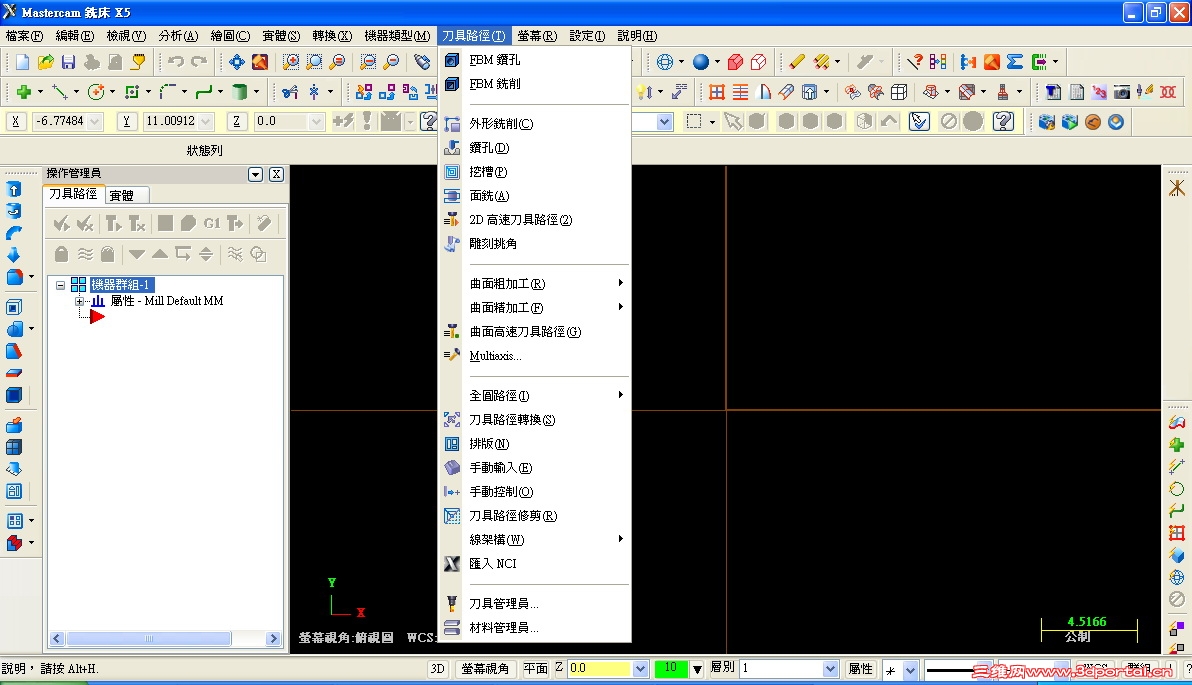Choose 2D 高速刀具路徑 menu item
The image size is (1192, 685).
(535, 220)
